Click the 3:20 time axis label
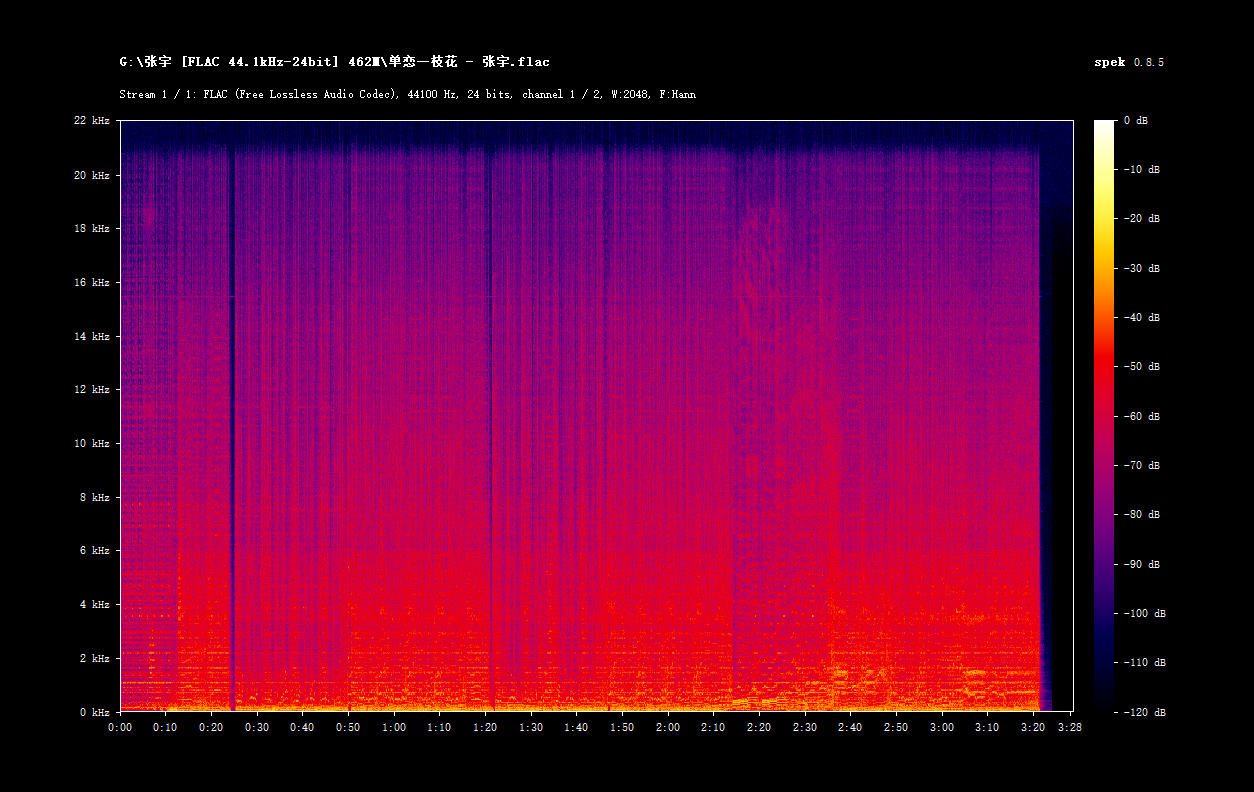The height and width of the screenshot is (792, 1254). [x=1033, y=728]
